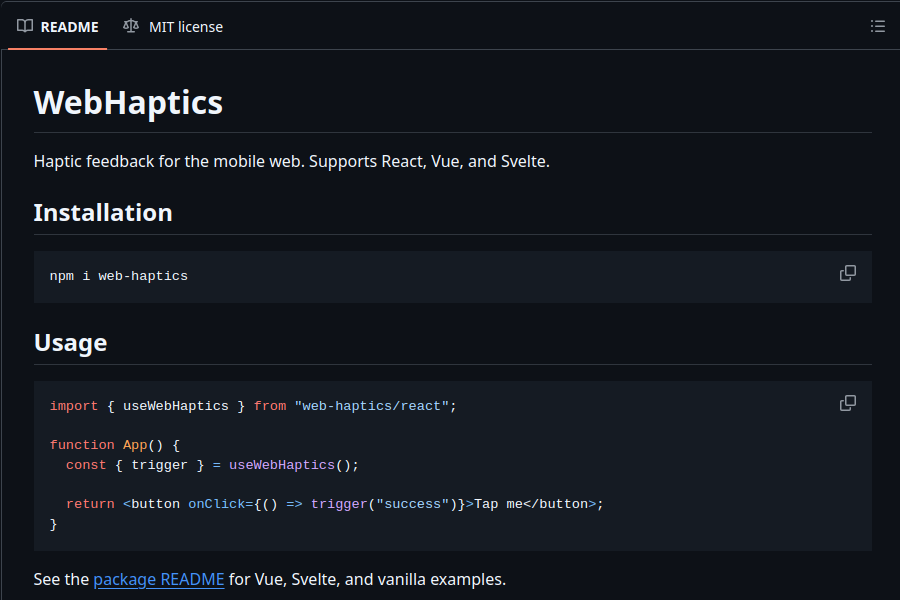Copy the npm install command

[x=848, y=273]
